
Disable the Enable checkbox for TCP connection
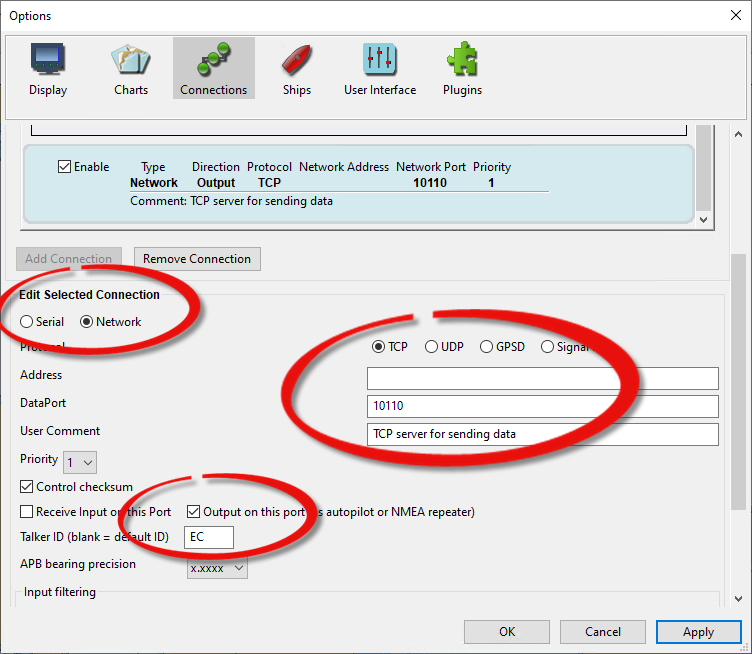[65, 167]
